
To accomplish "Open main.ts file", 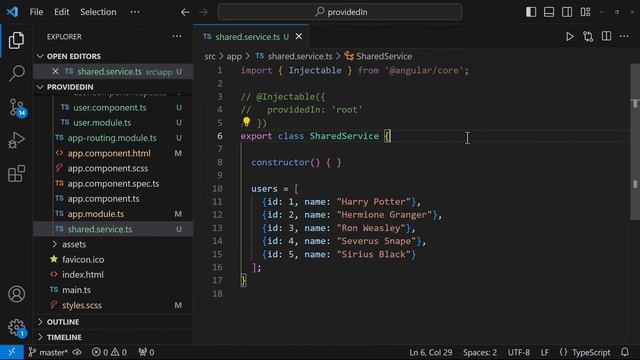I will tap(76, 290).
